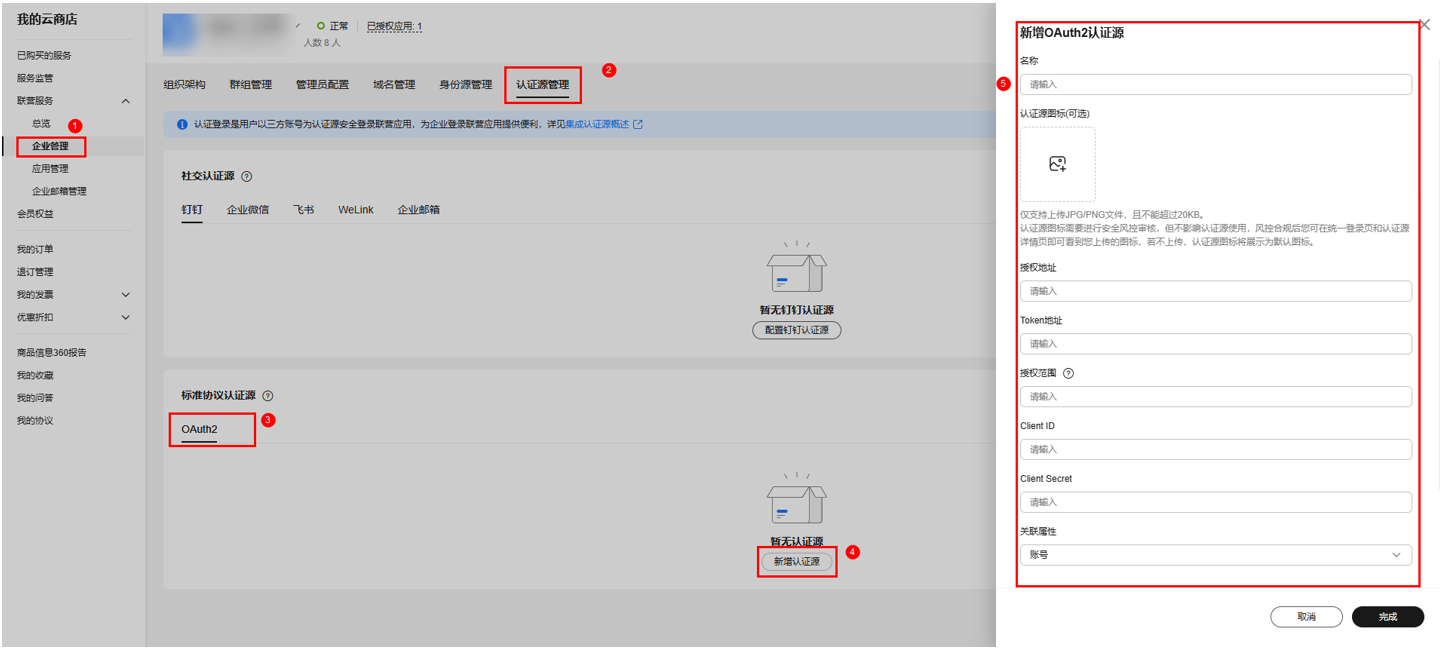Click the external link icon after 集成认证源概述

pyautogui.click(x=638, y=125)
